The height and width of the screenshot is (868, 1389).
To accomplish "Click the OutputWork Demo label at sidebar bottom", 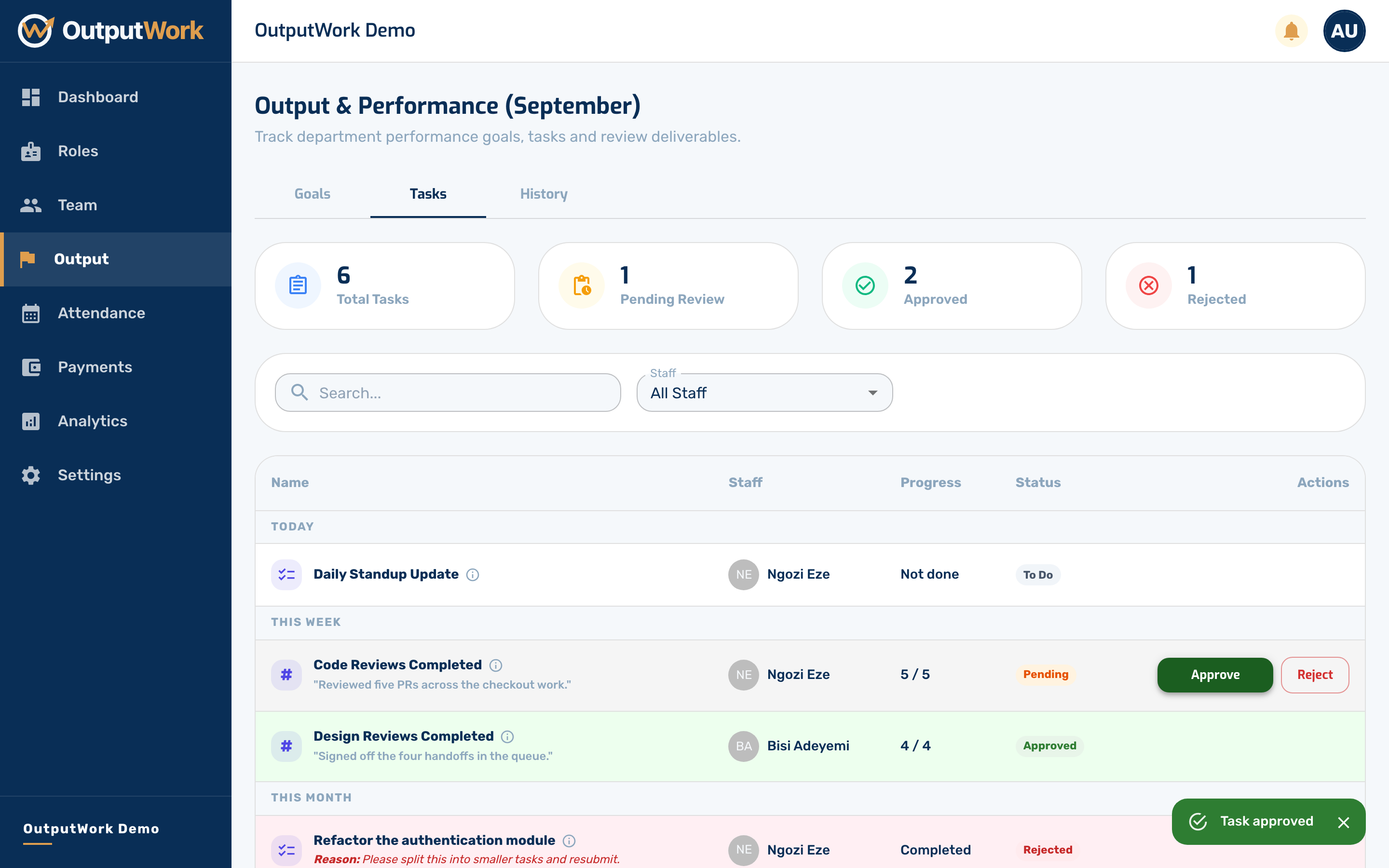I will click(x=91, y=829).
